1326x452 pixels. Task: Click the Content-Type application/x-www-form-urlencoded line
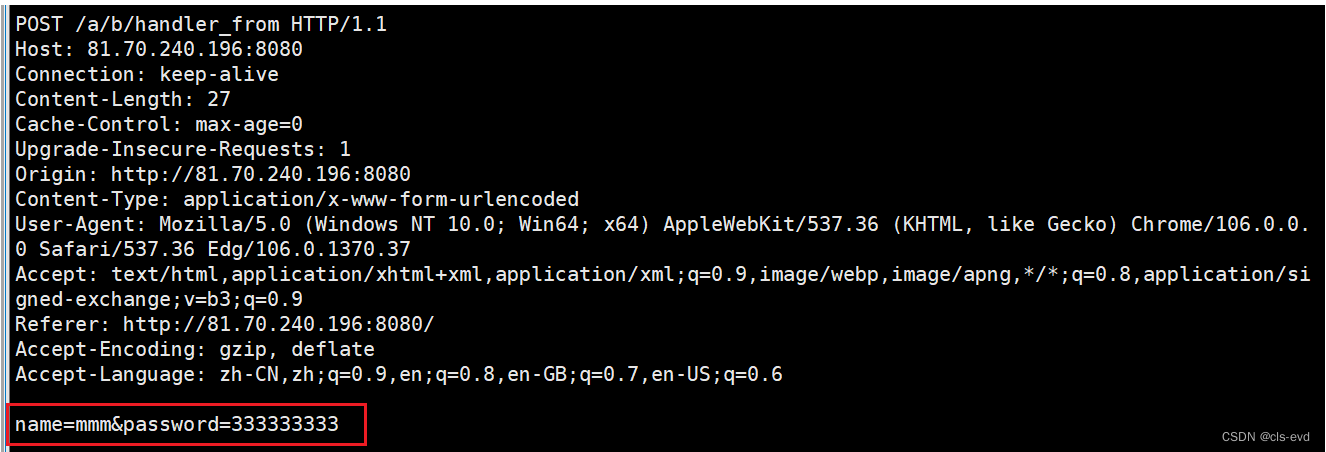click(296, 199)
